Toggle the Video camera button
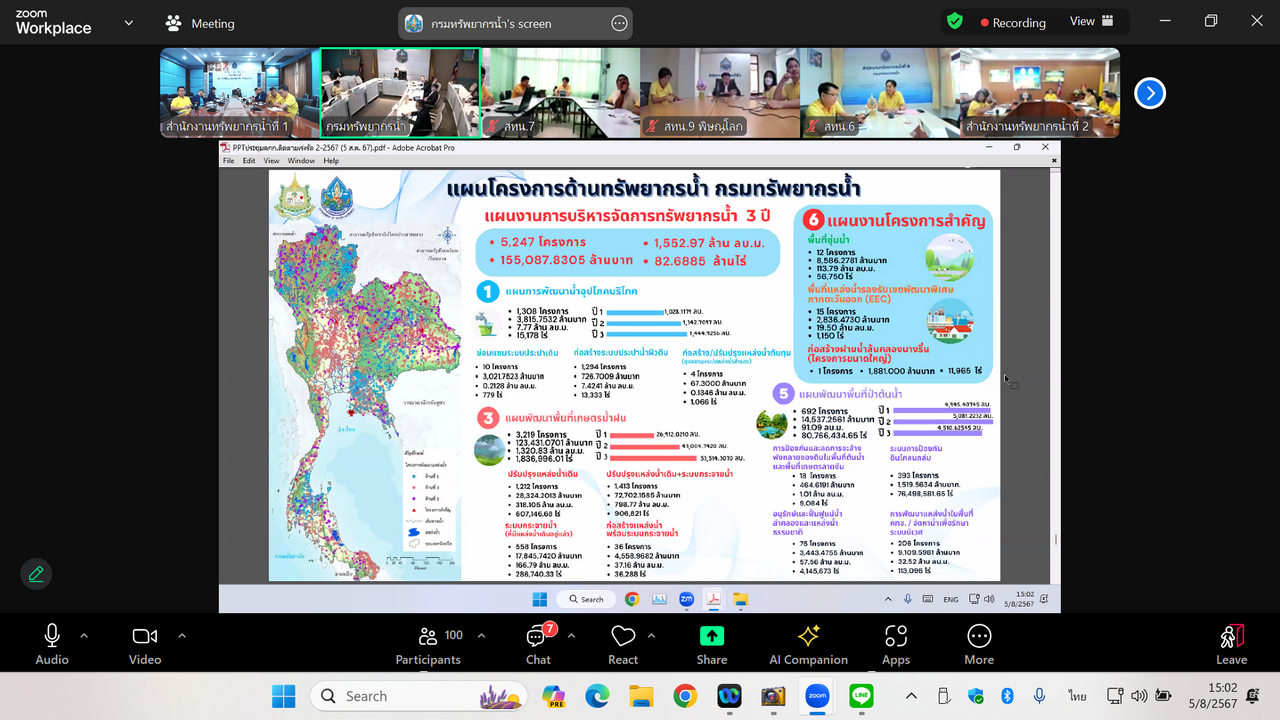Image resolution: width=1280 pixels, height=720 pixels. (x=145, y=643)
